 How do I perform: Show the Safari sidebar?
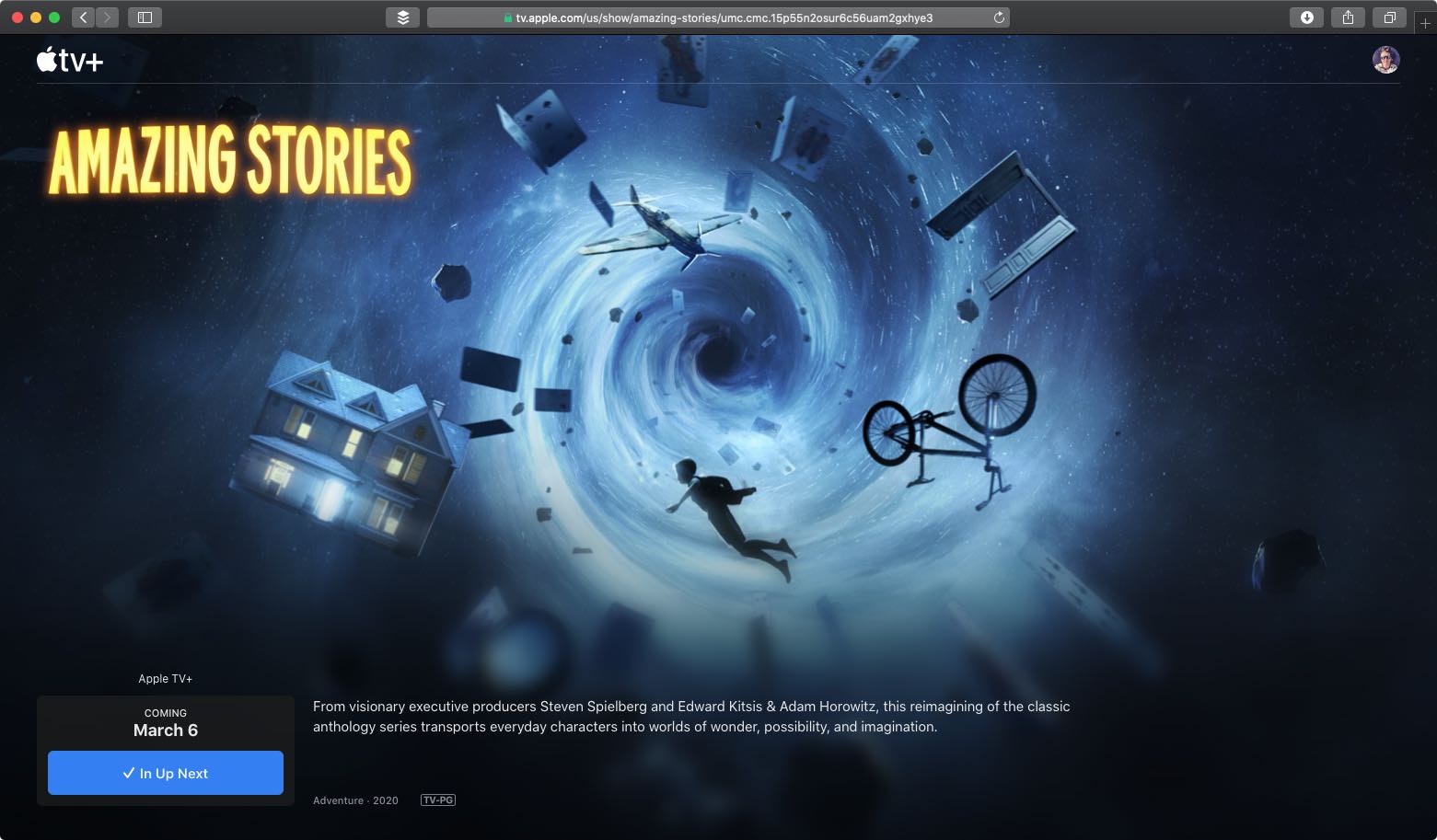pyautogui.click(x=145, y=17)
